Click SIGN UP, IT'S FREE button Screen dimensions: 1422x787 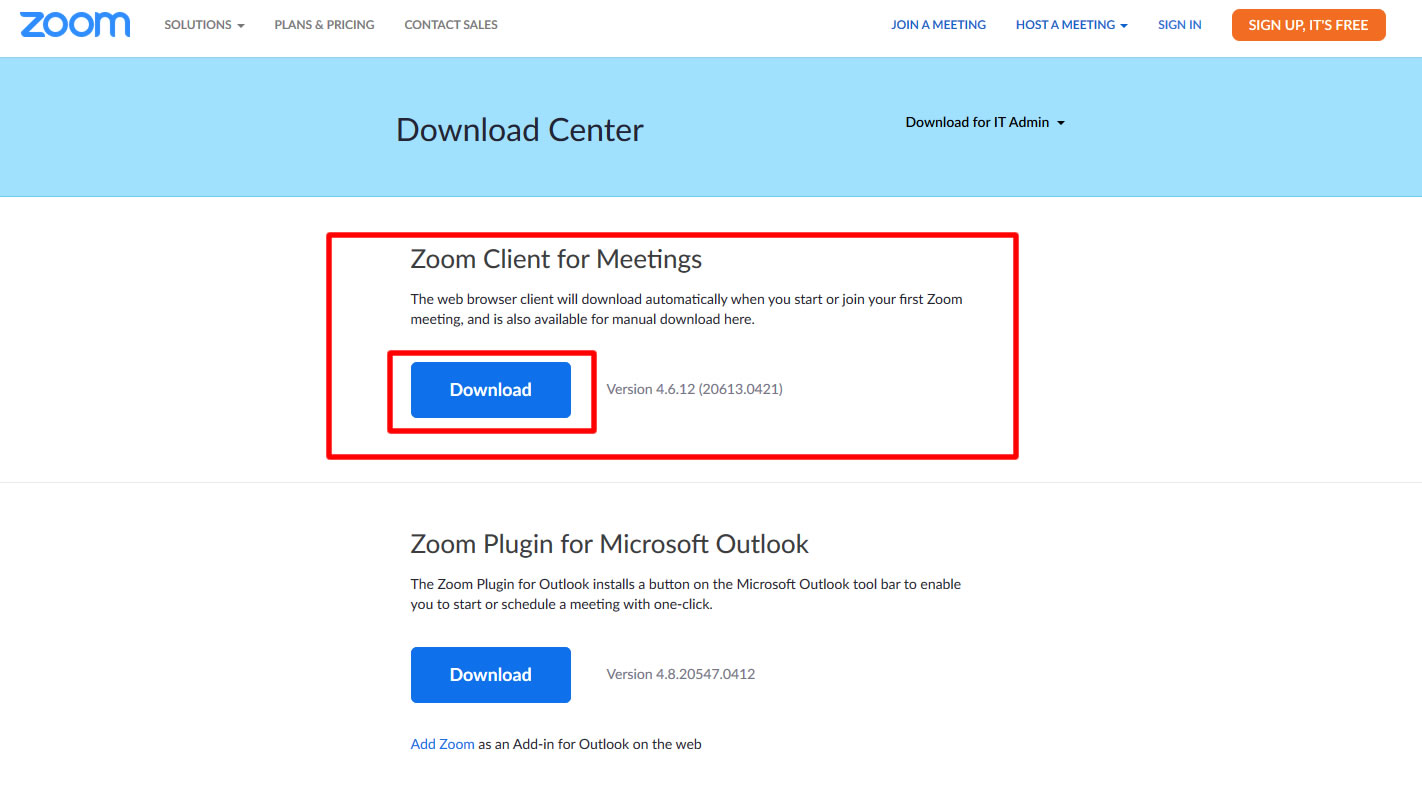point(1308,25)
